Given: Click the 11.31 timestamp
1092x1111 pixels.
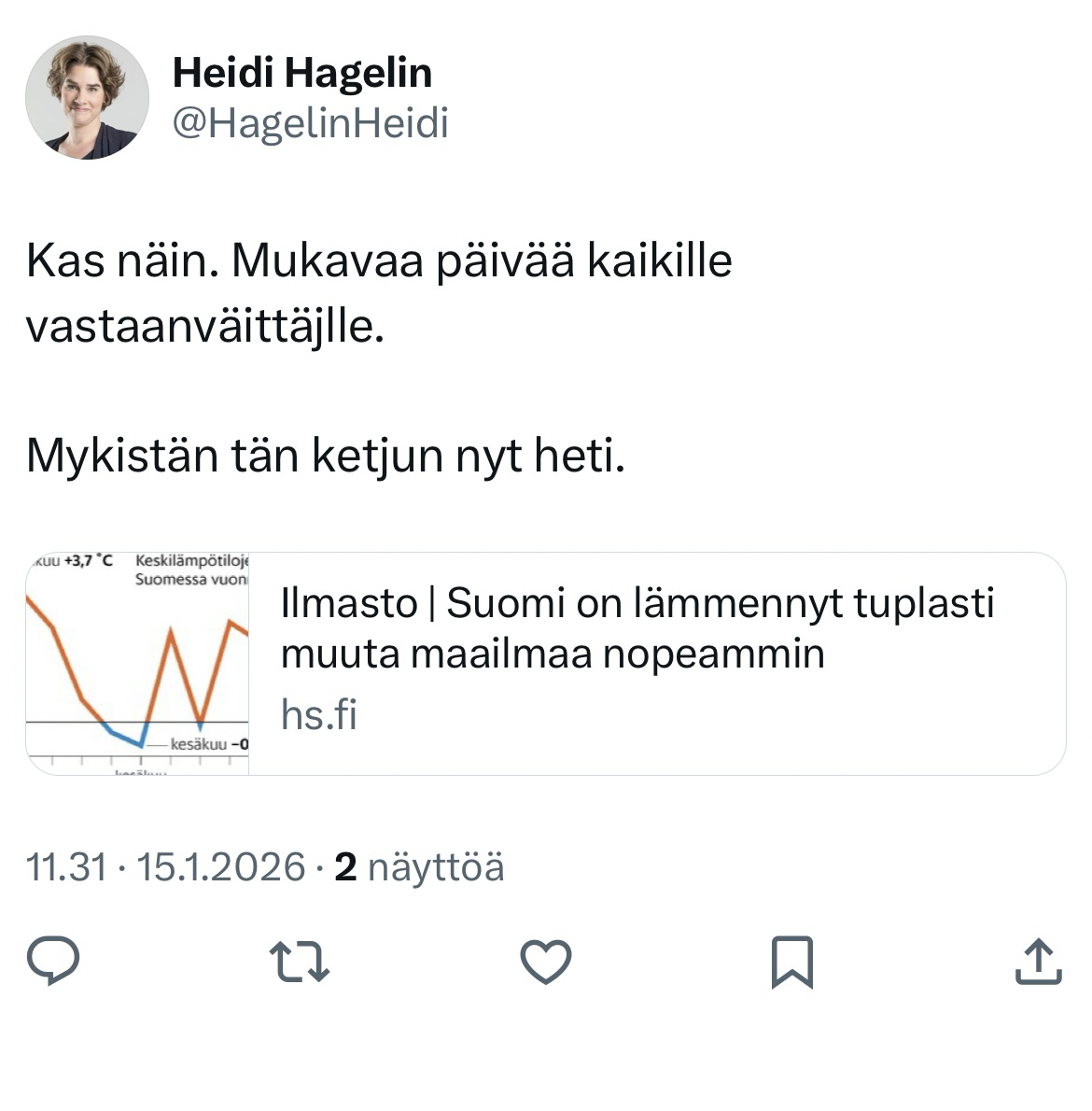Looking at the screenshot, I should click(65, 867).
